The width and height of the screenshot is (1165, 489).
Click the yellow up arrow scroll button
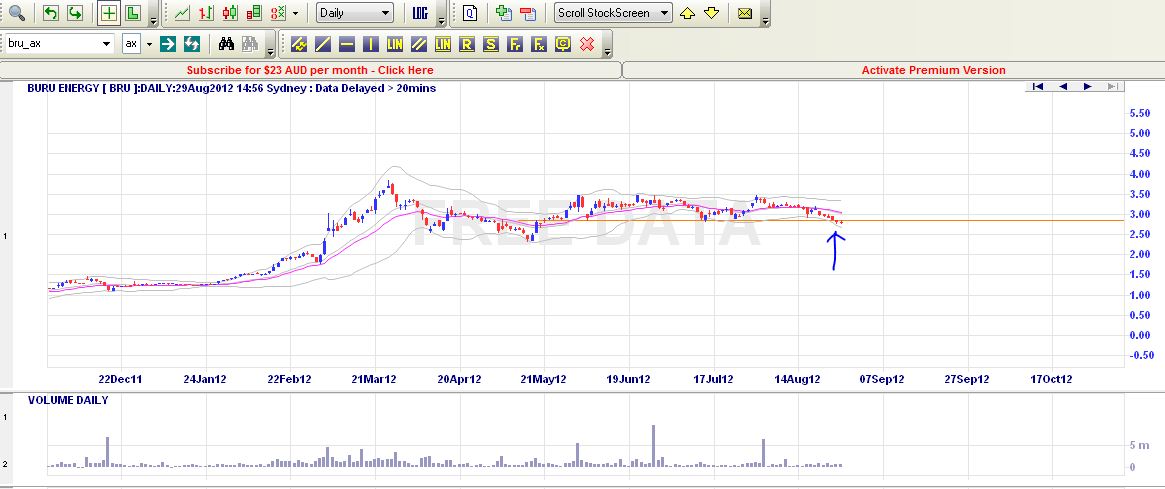(687, 13)
